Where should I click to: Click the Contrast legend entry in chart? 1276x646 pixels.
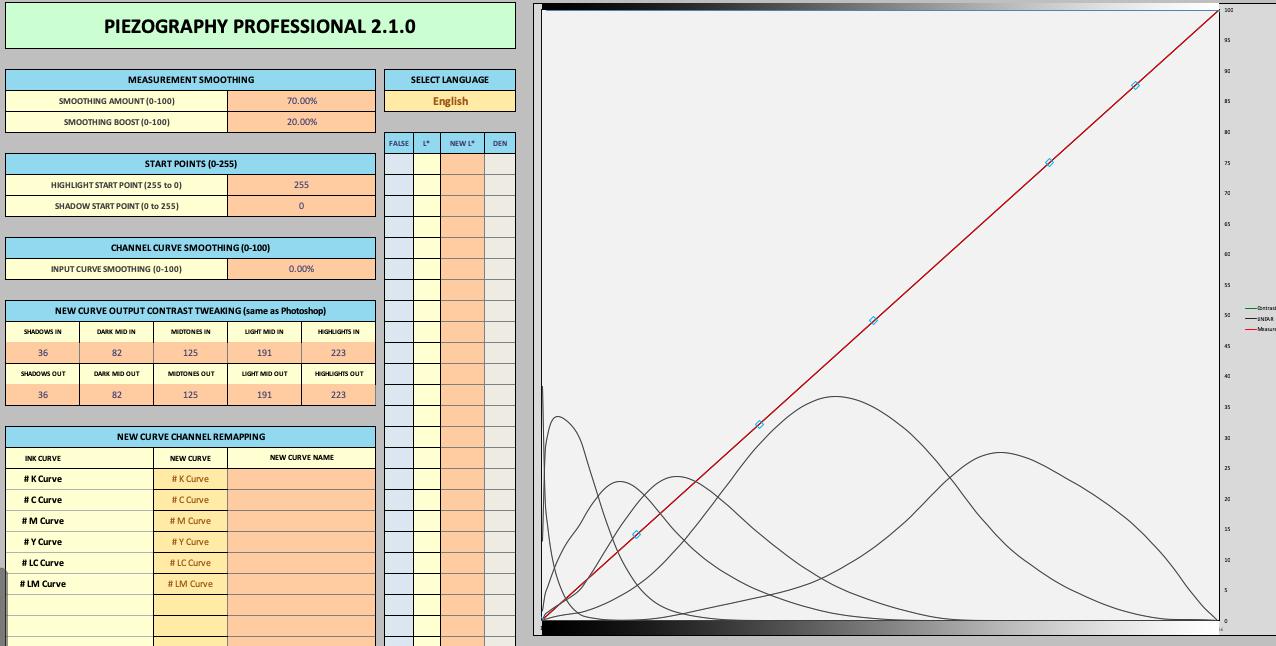[1261, 308]
